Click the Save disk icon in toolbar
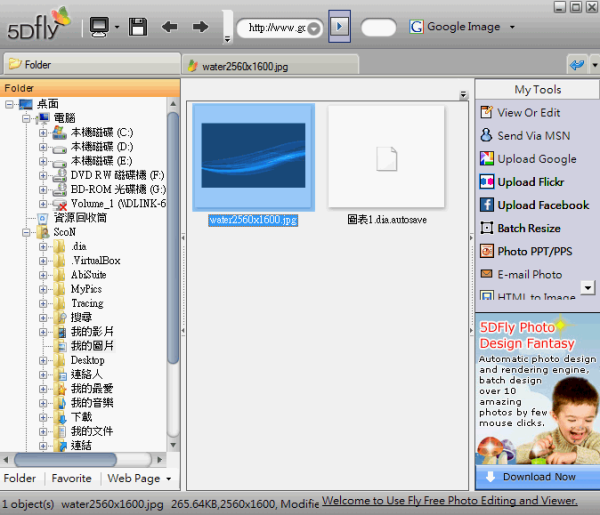 138,26
